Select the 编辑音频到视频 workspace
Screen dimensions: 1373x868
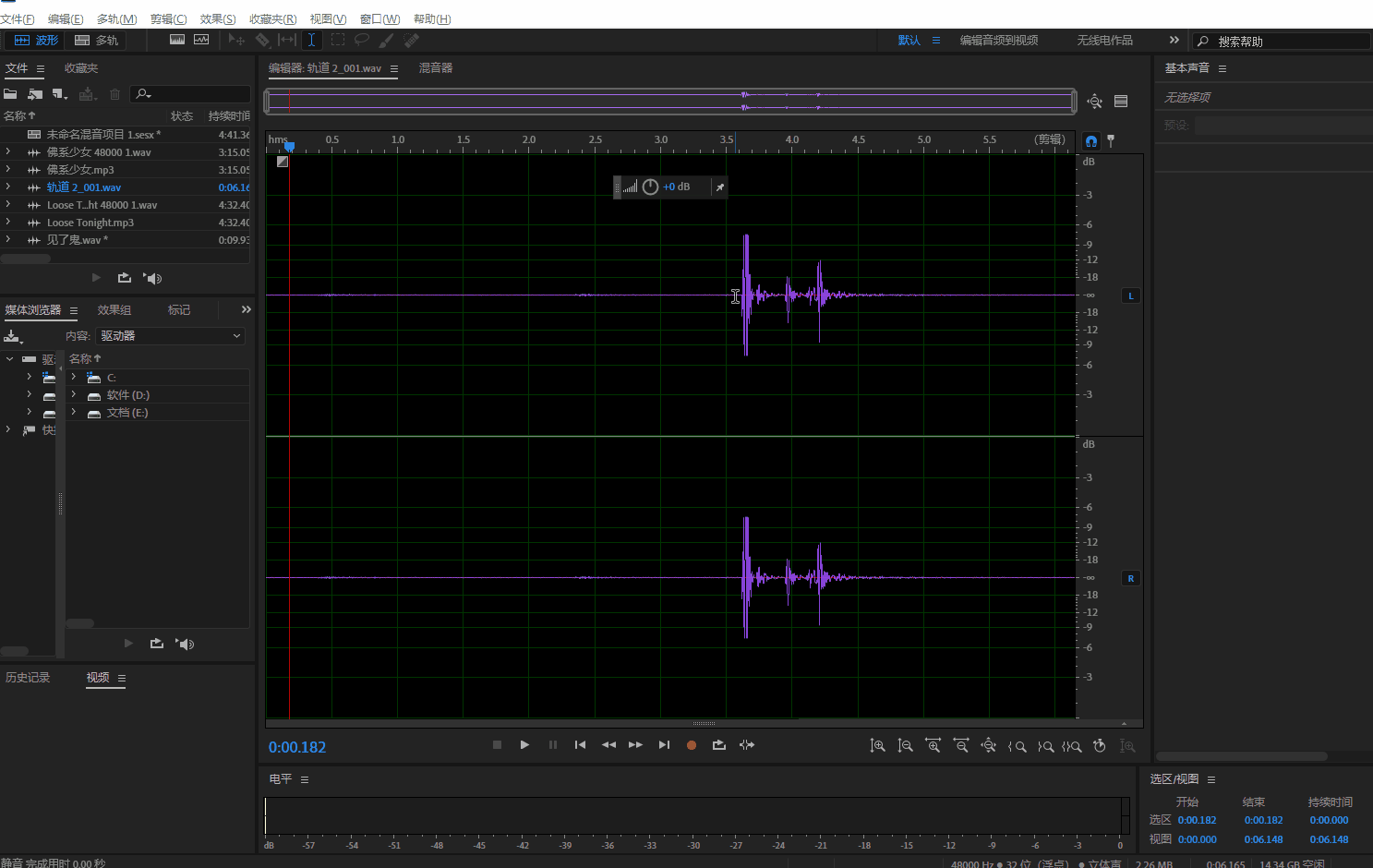(999, 41)
